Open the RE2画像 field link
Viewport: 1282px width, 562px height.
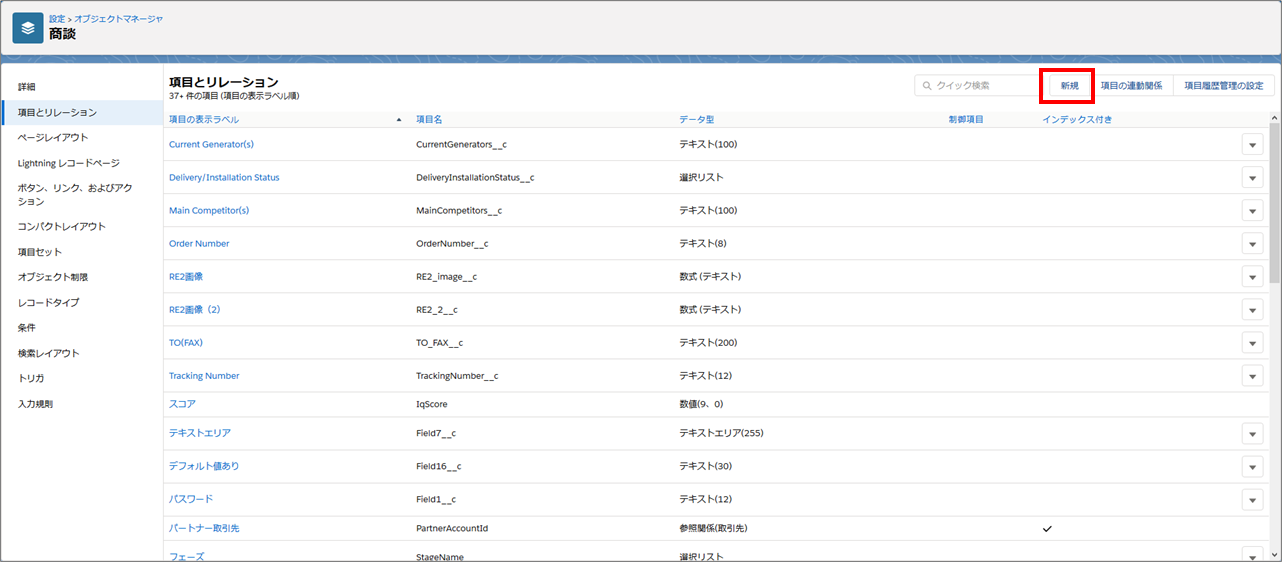click(186, 276)
